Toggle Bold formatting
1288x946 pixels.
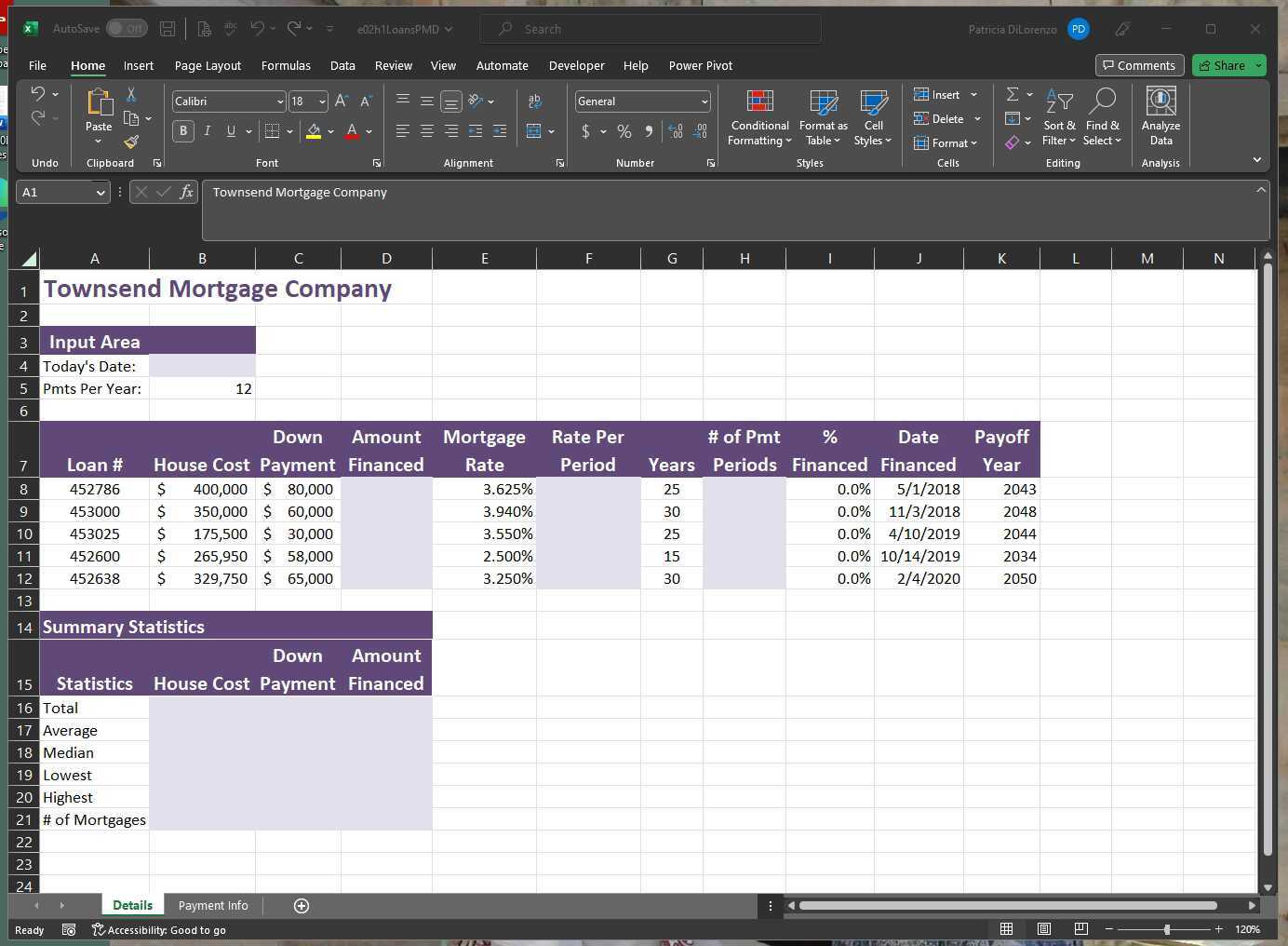click(183, 131)
